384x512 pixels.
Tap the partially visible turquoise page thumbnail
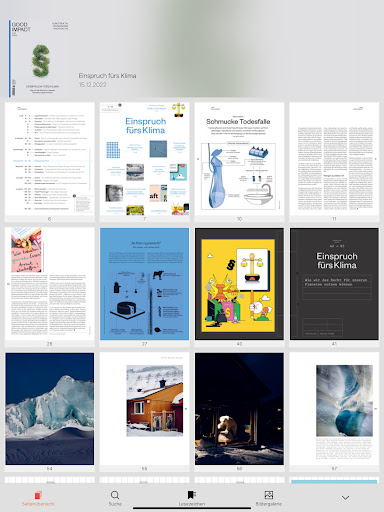click(x=334, y=480)
